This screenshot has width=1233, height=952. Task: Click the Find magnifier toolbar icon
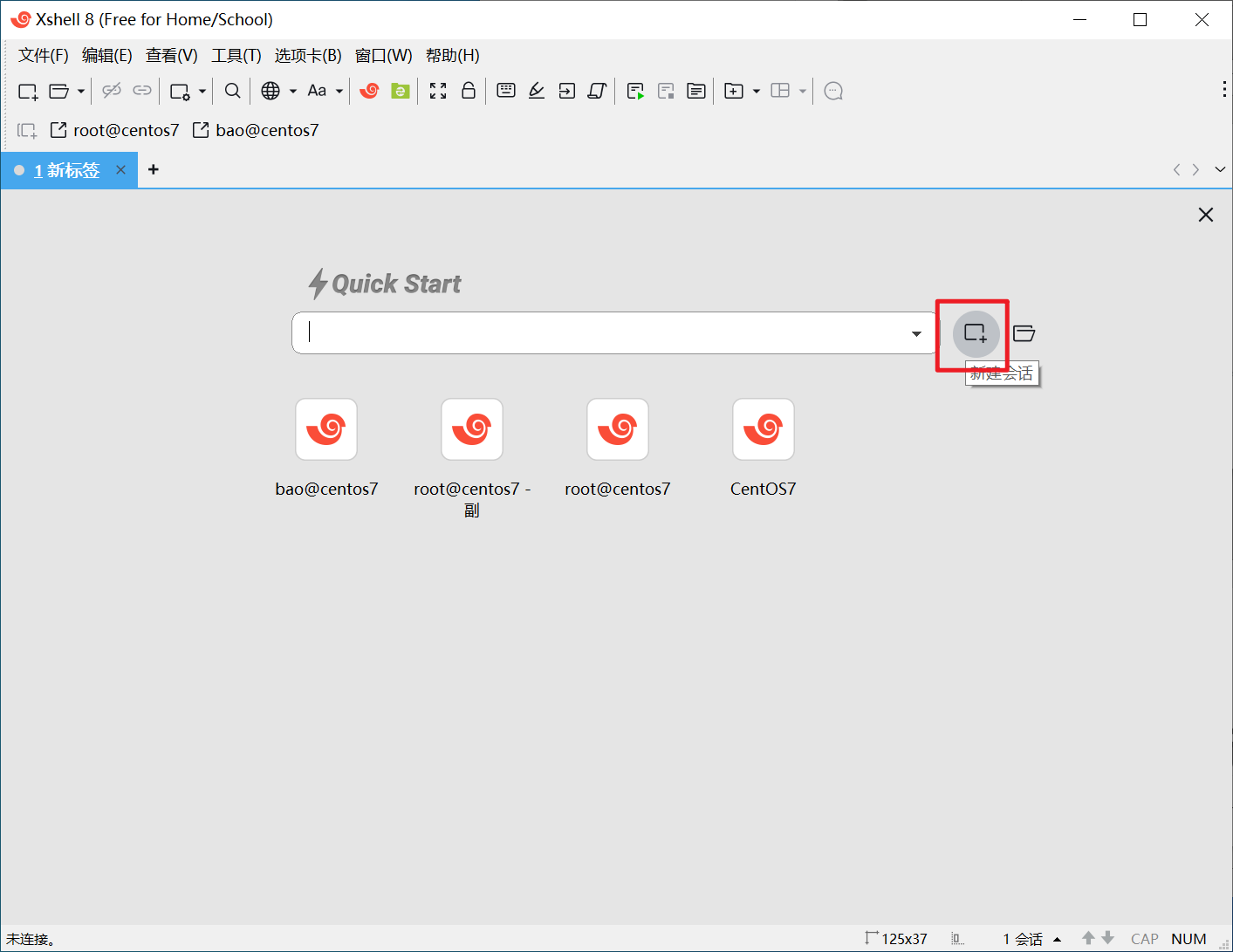point(233,91)
